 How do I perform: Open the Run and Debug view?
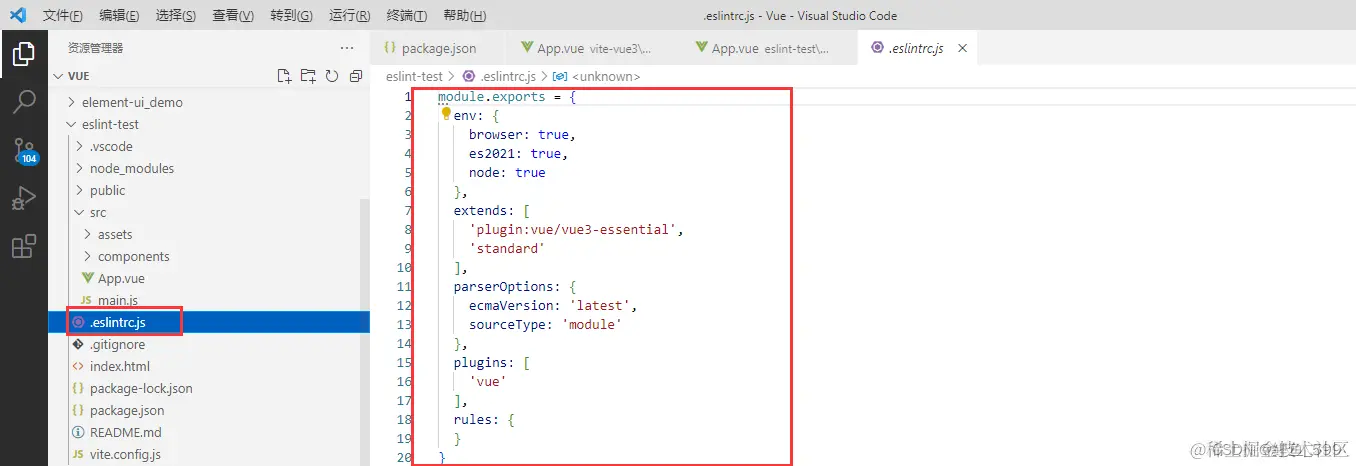(24, 198)
